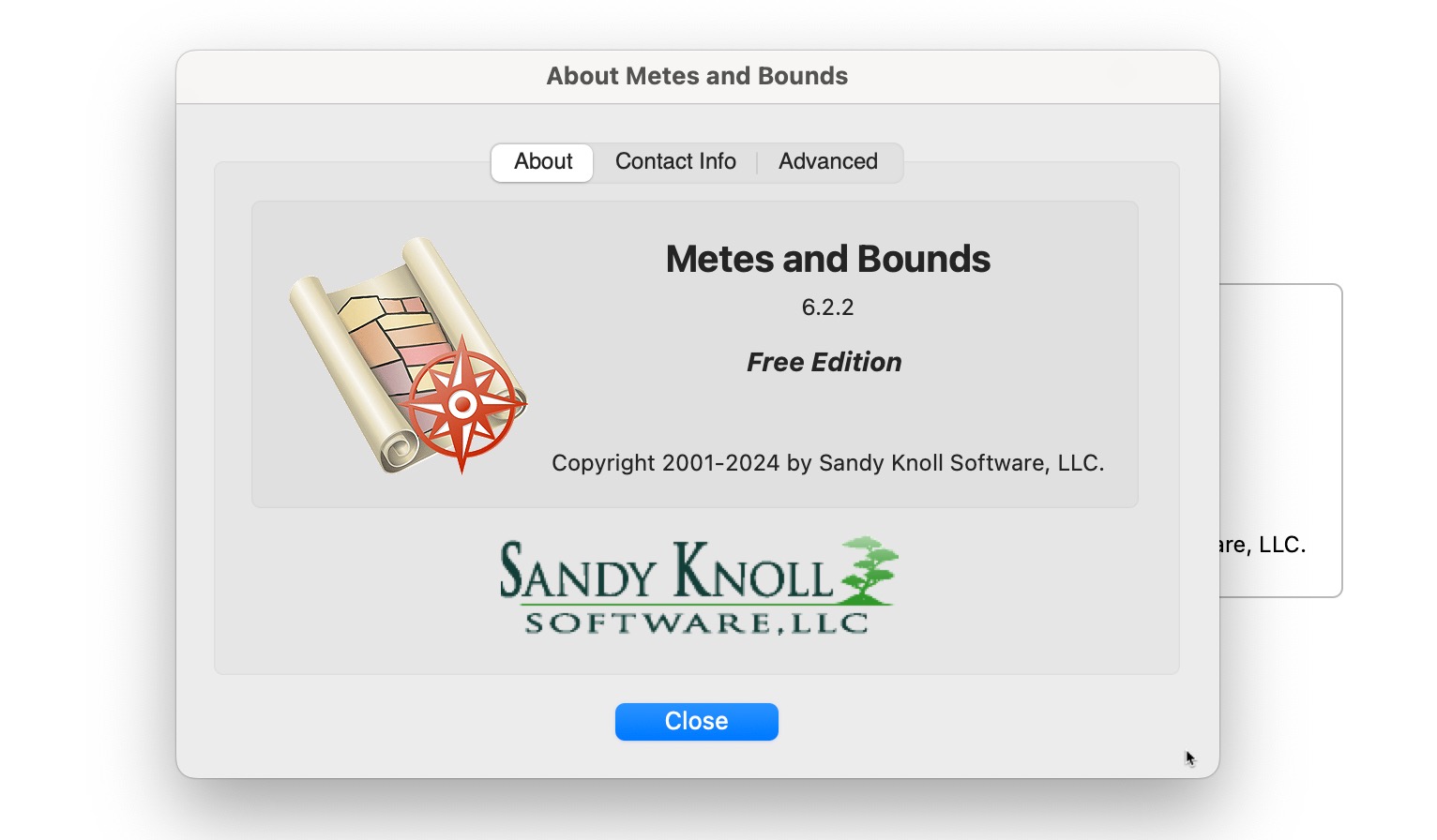This screenshot has width=1437, height=840.
Task: Click the Copyright 2001-2024 Sandy Knoll text
Action: click(827, 463)
